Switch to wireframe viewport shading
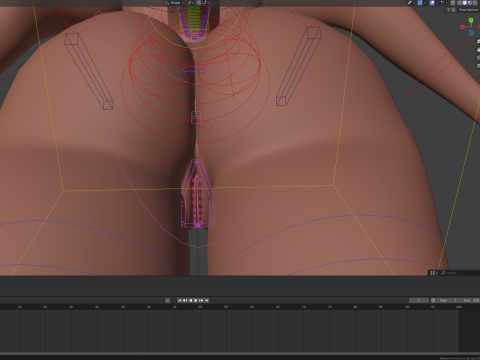The image size is (480, 360). tap(459, 3)
